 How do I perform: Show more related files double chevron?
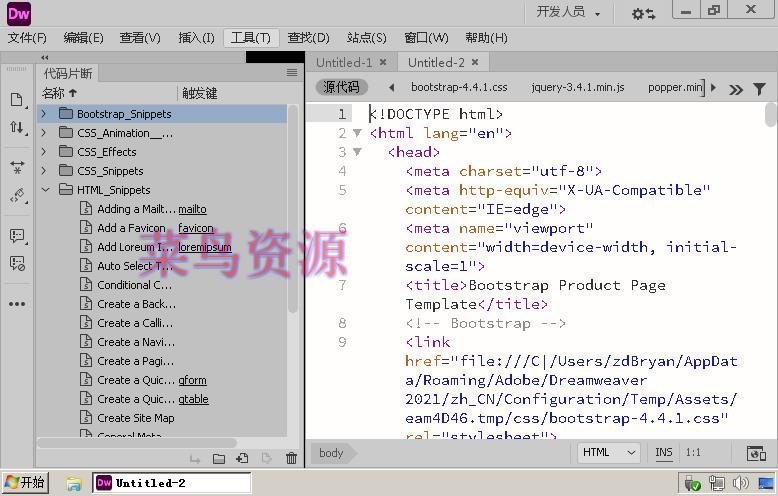[x=736, y=89]
